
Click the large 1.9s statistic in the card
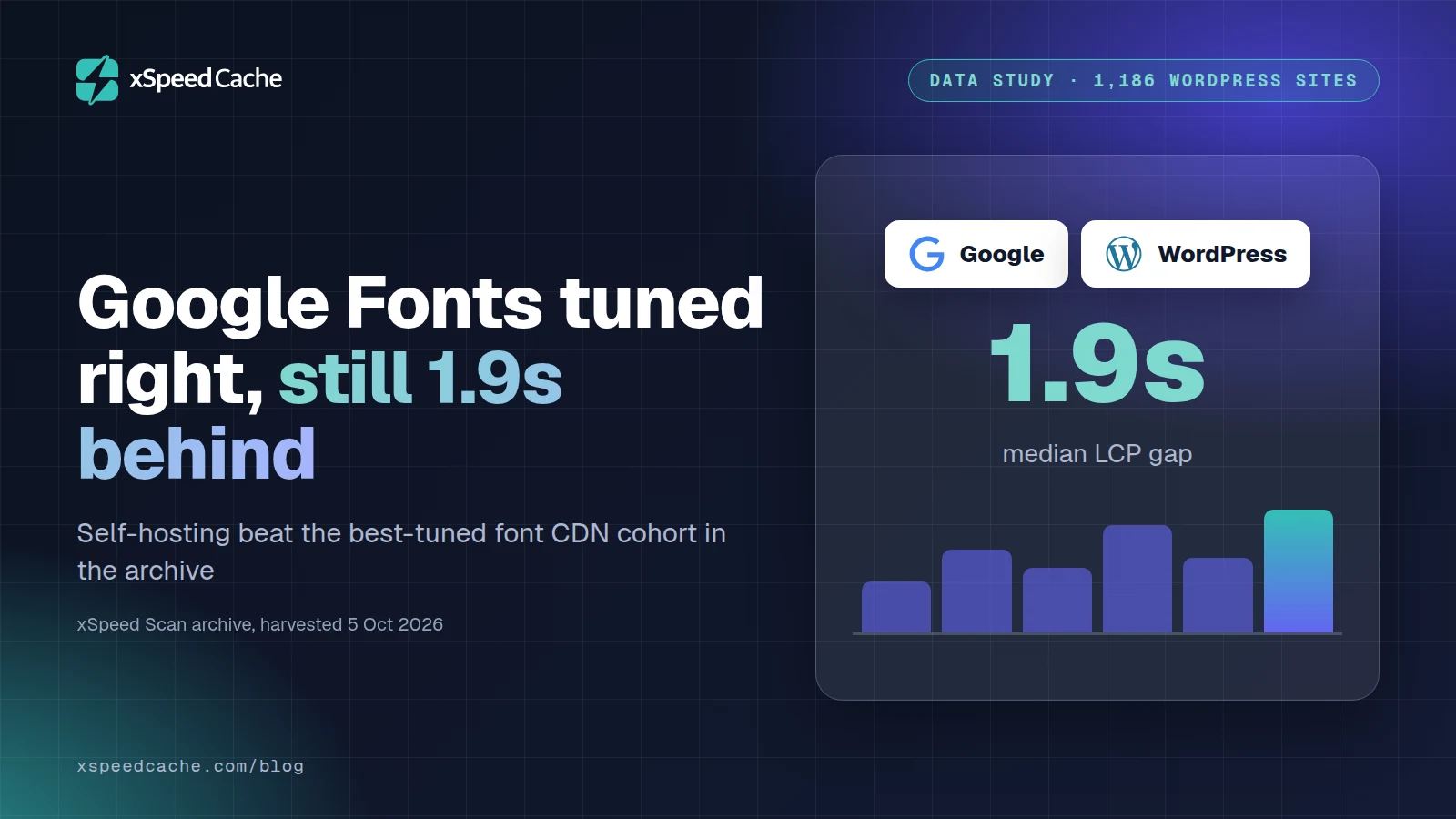(1097, 364)
